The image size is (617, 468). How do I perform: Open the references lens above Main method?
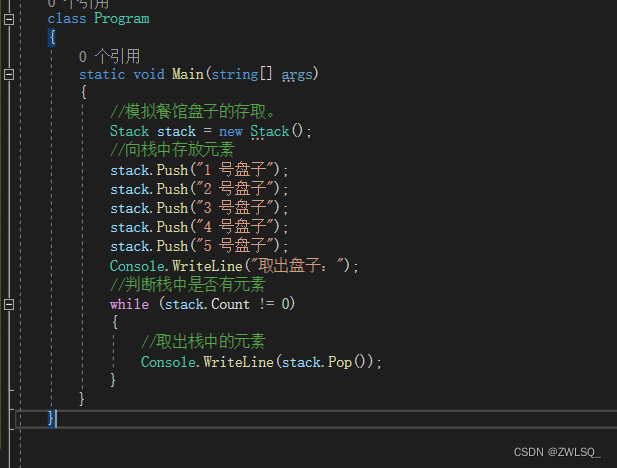click(109, 56)
